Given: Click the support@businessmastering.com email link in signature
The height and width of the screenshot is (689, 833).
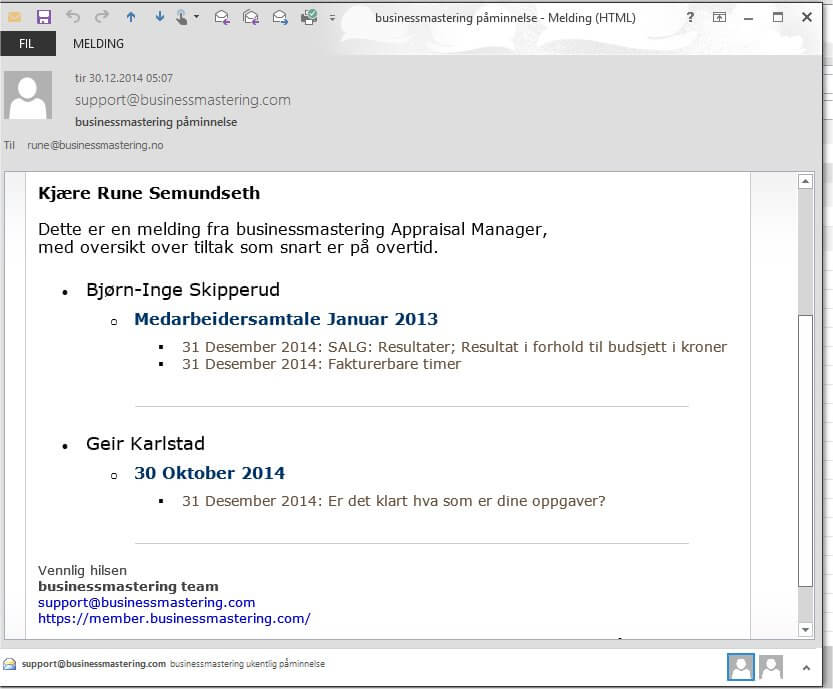Looking at the screenshot, I should (147, 602).
